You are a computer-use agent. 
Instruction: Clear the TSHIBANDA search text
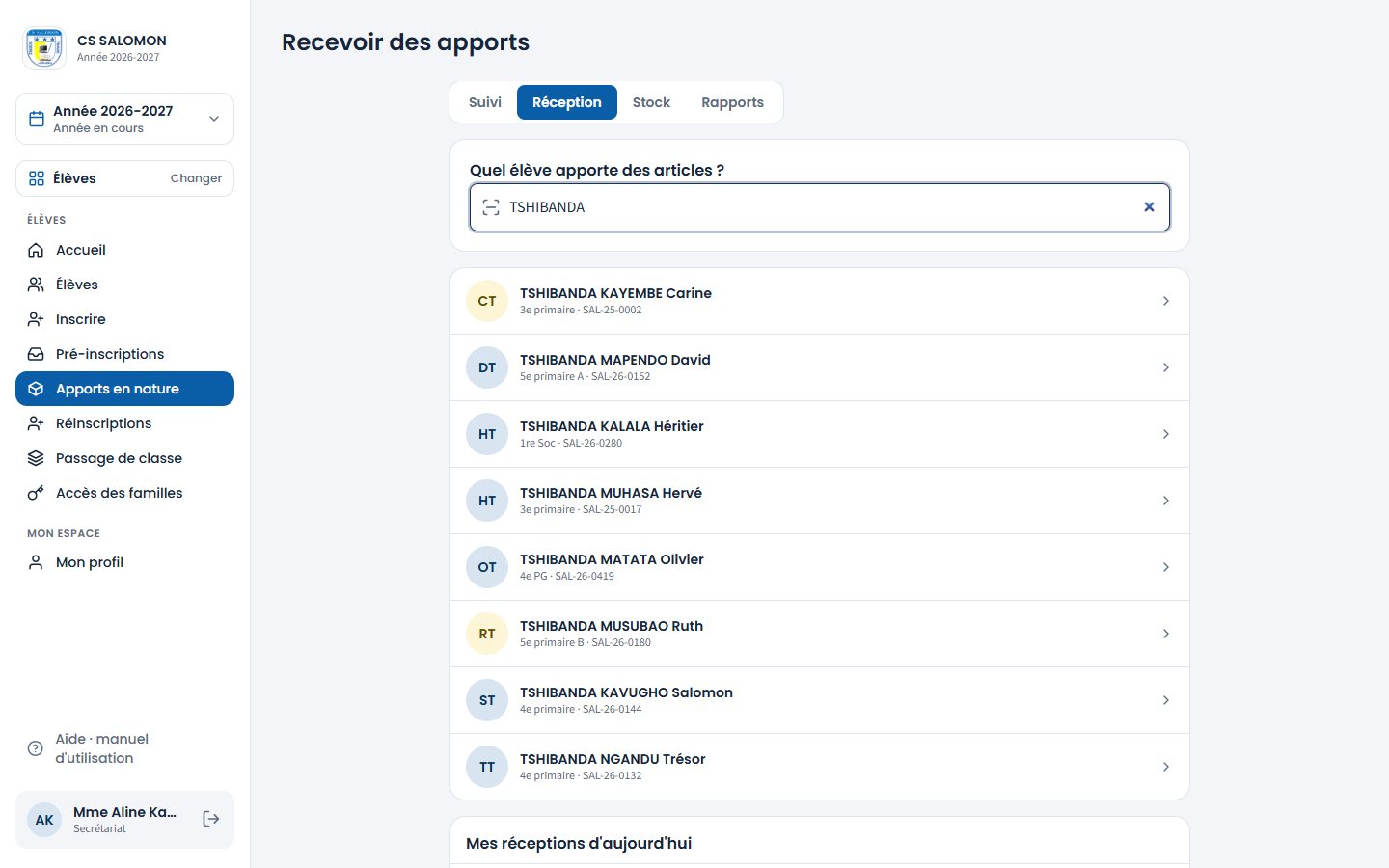(x=1149, y=207)
